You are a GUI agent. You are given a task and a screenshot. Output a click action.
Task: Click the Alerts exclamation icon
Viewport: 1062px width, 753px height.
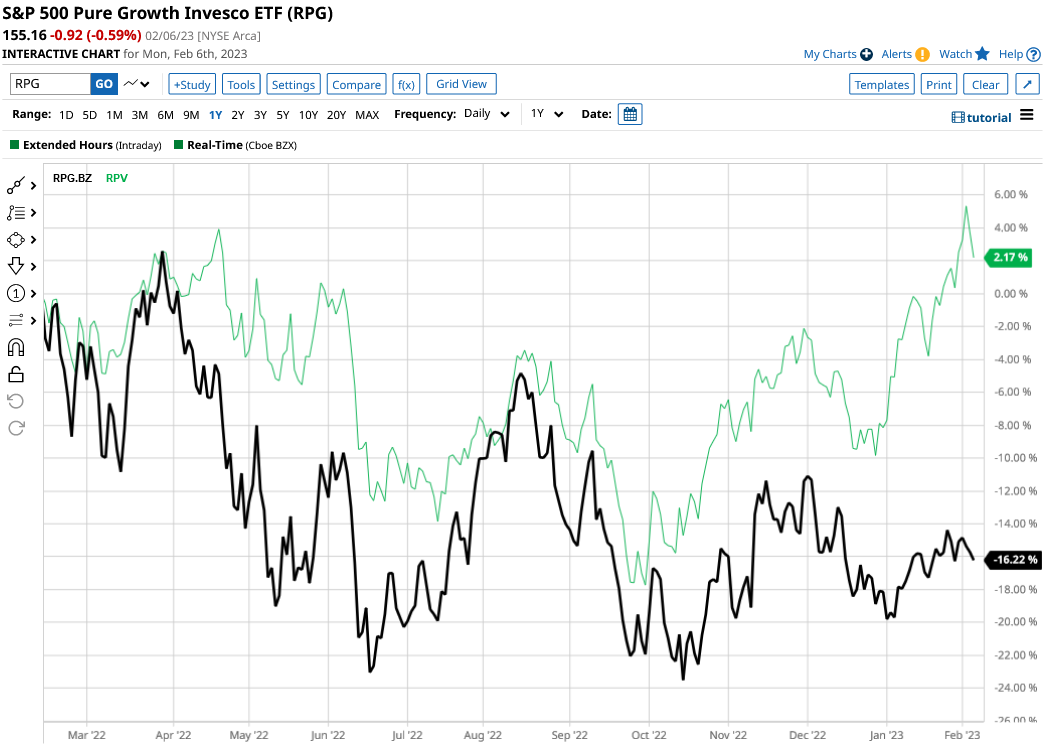pos(922,54)
